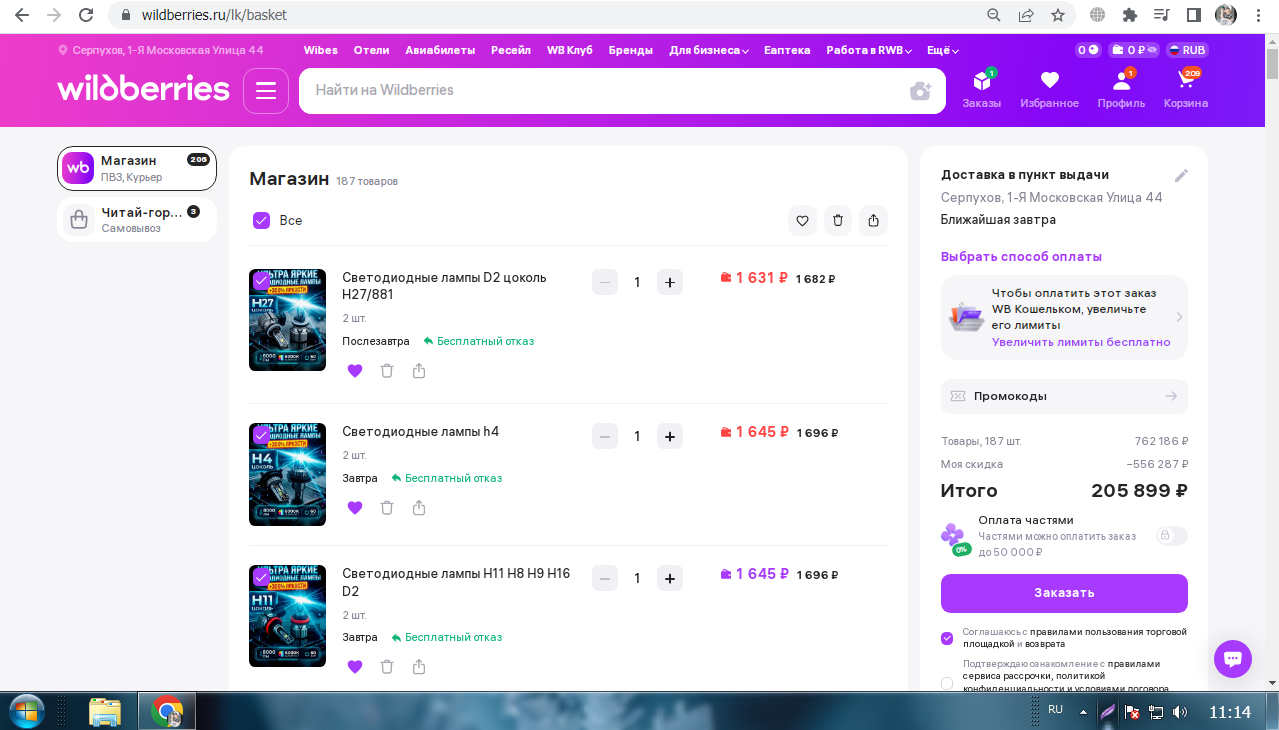1279x730 pixels.
Task: Share Светодиодные лампы h4 item
Action: 419,508
